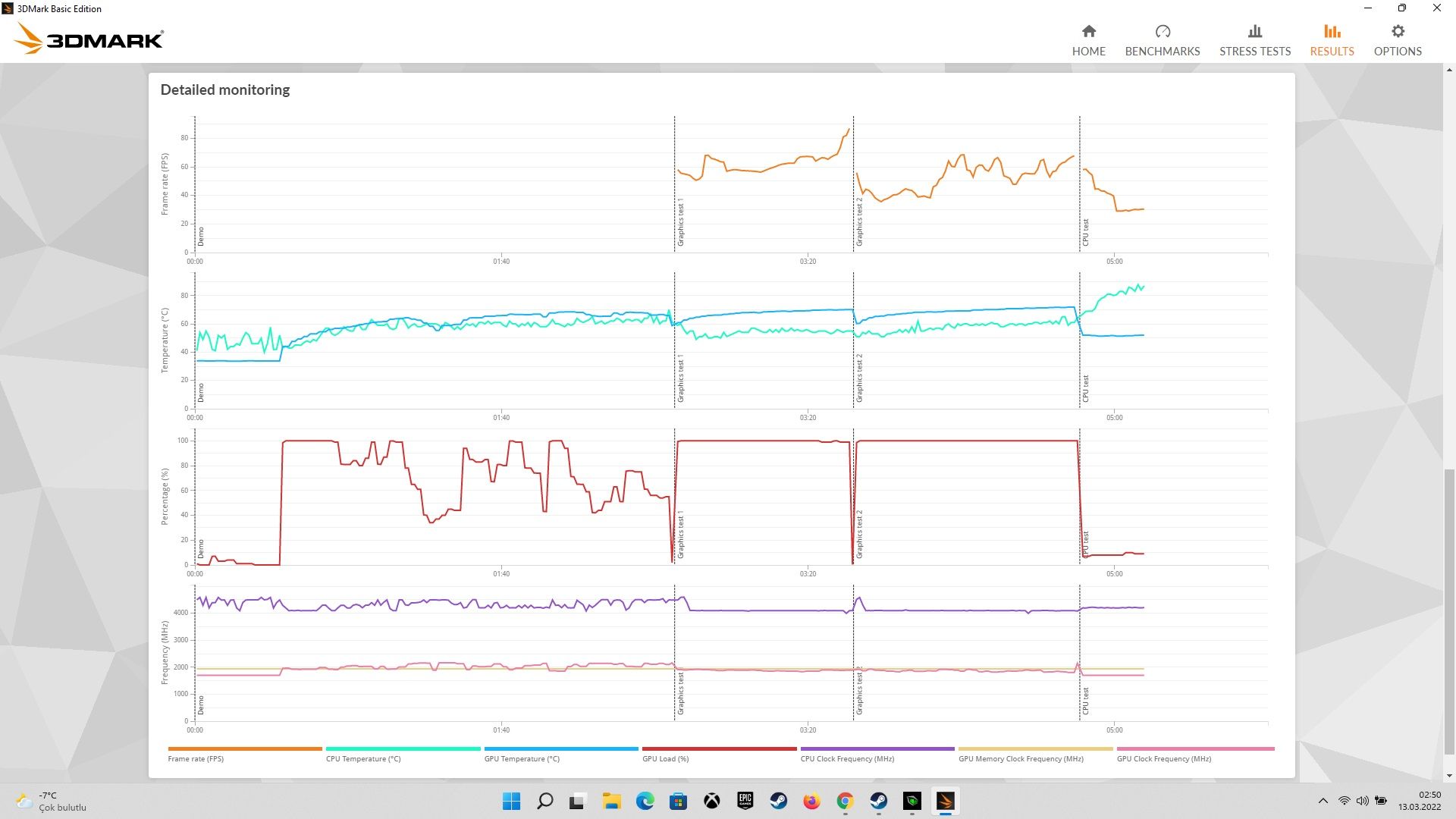Click the 3DMark logo

coord(89,39)
